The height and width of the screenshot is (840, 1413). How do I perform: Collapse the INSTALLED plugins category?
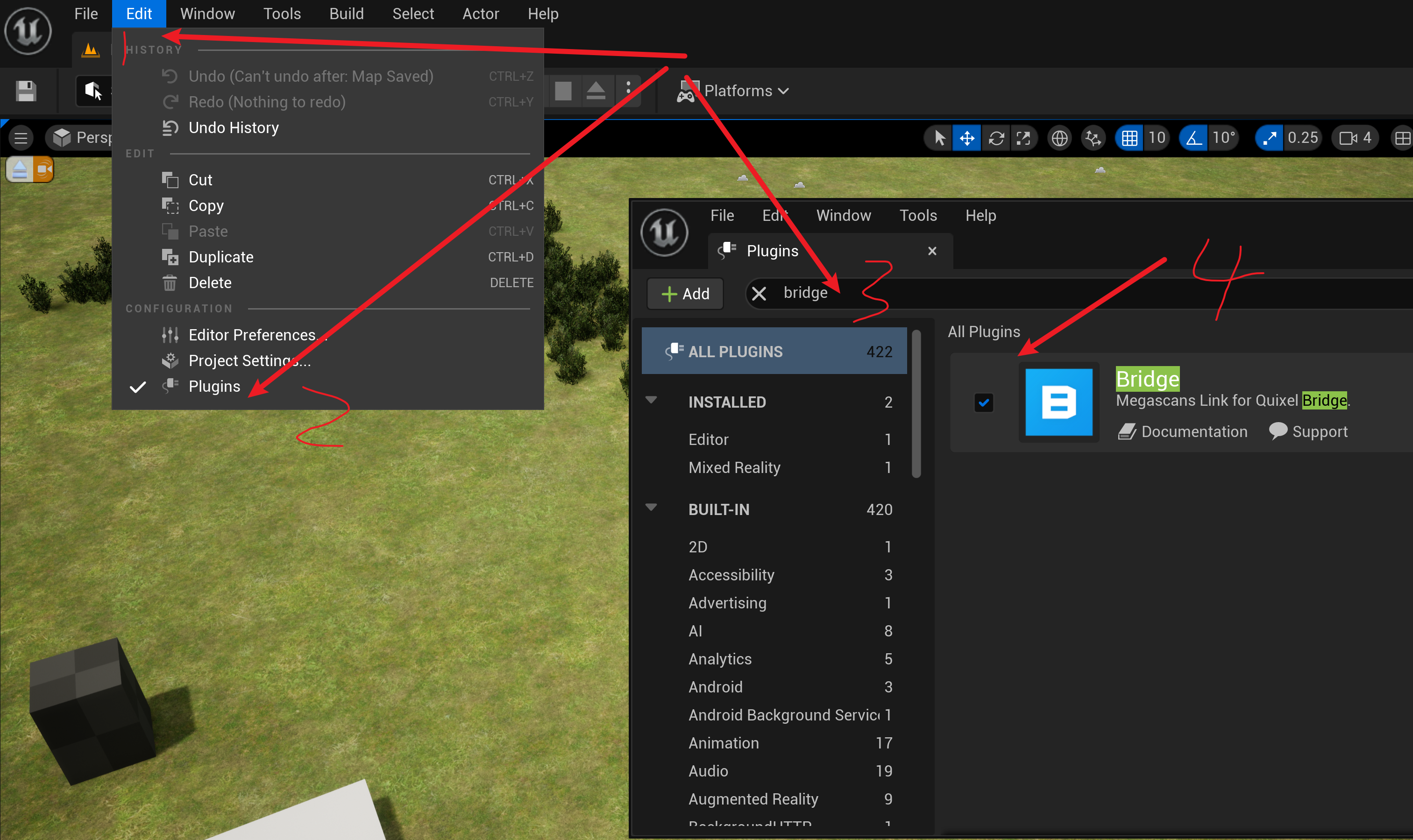tap(651, 401)
